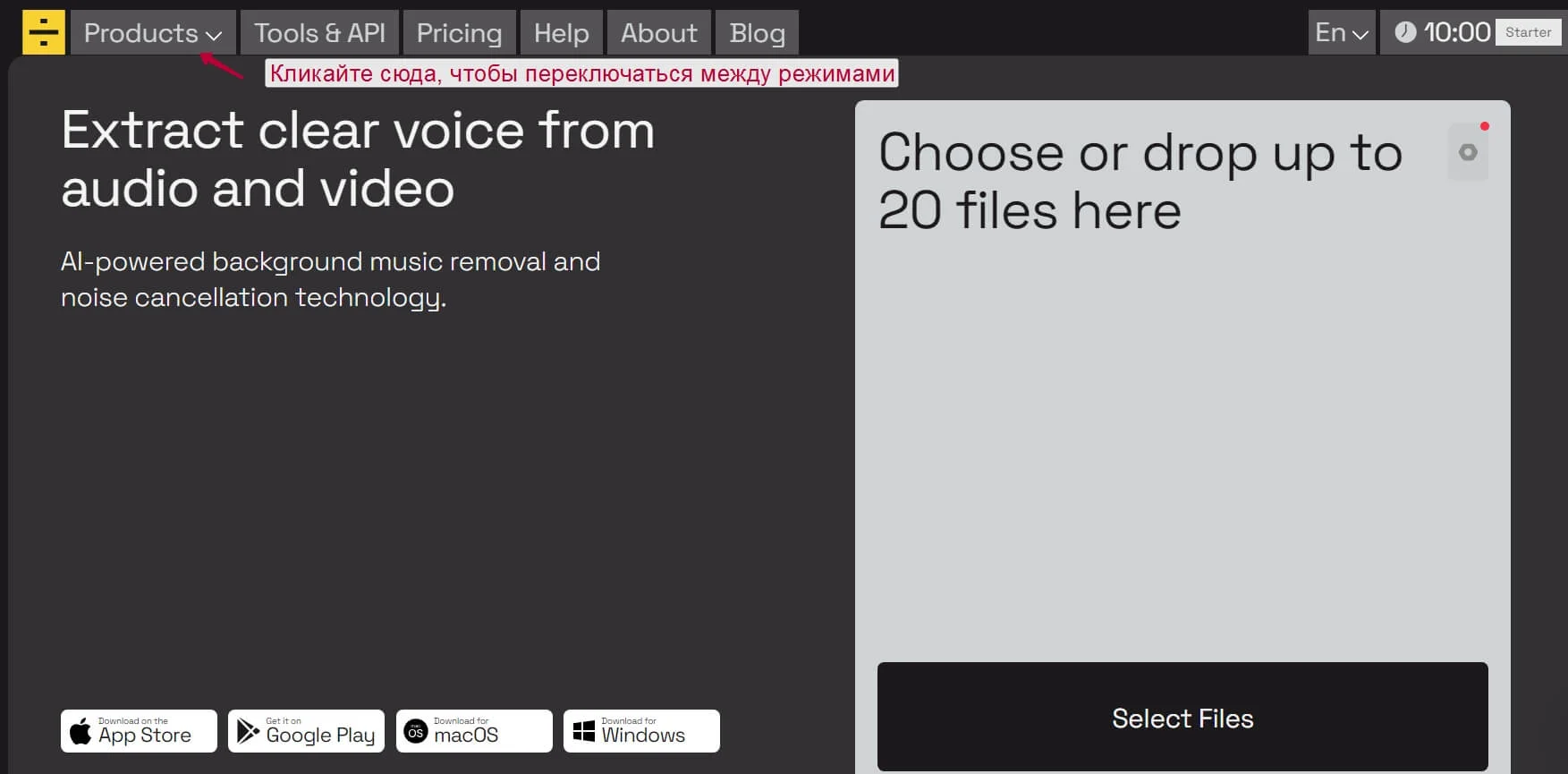Click the 'Extract clear voice' headline
This screenshot has width=1568, height=774.
coord(358,159)
